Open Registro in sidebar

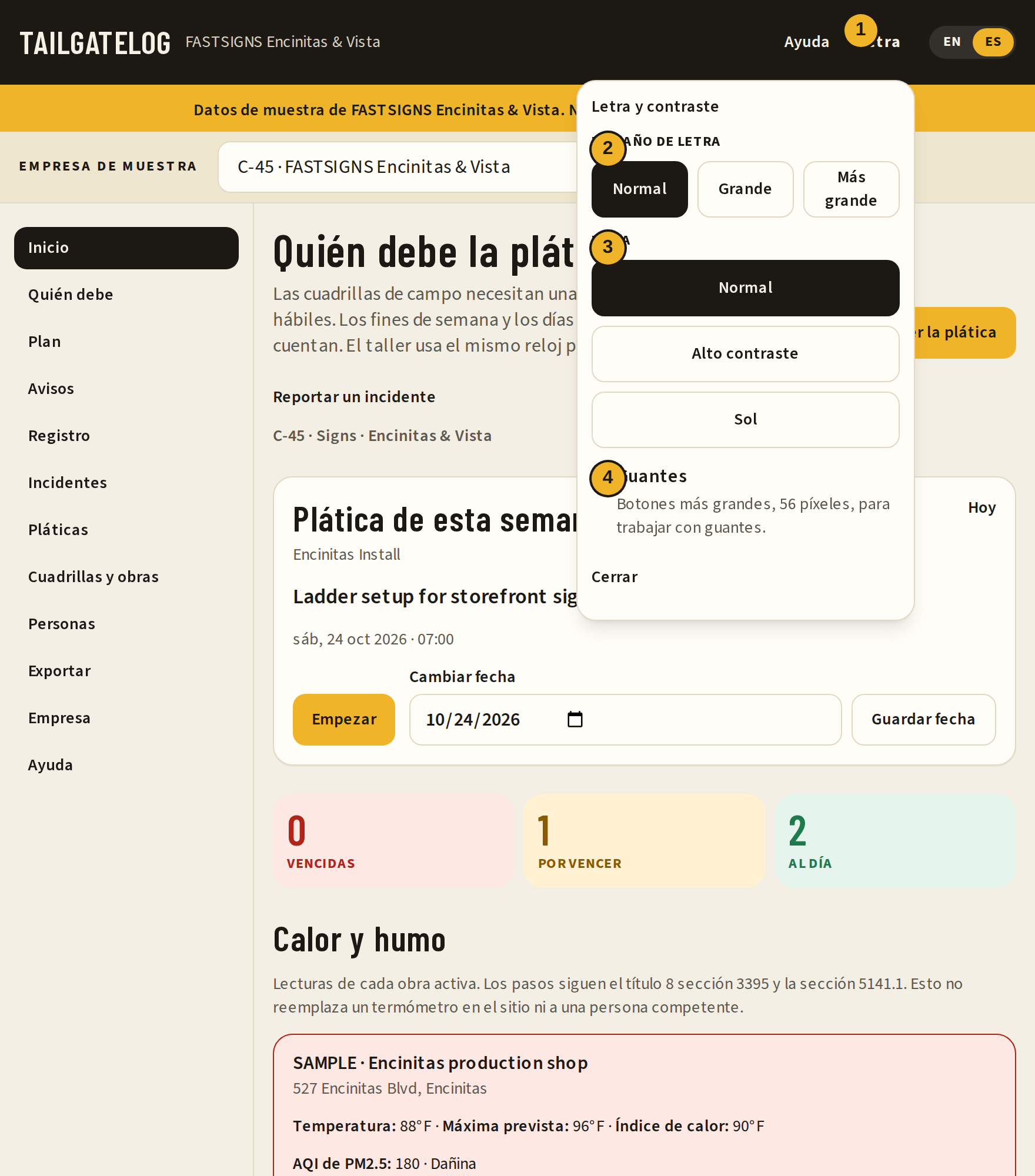[x=126, y=436]
